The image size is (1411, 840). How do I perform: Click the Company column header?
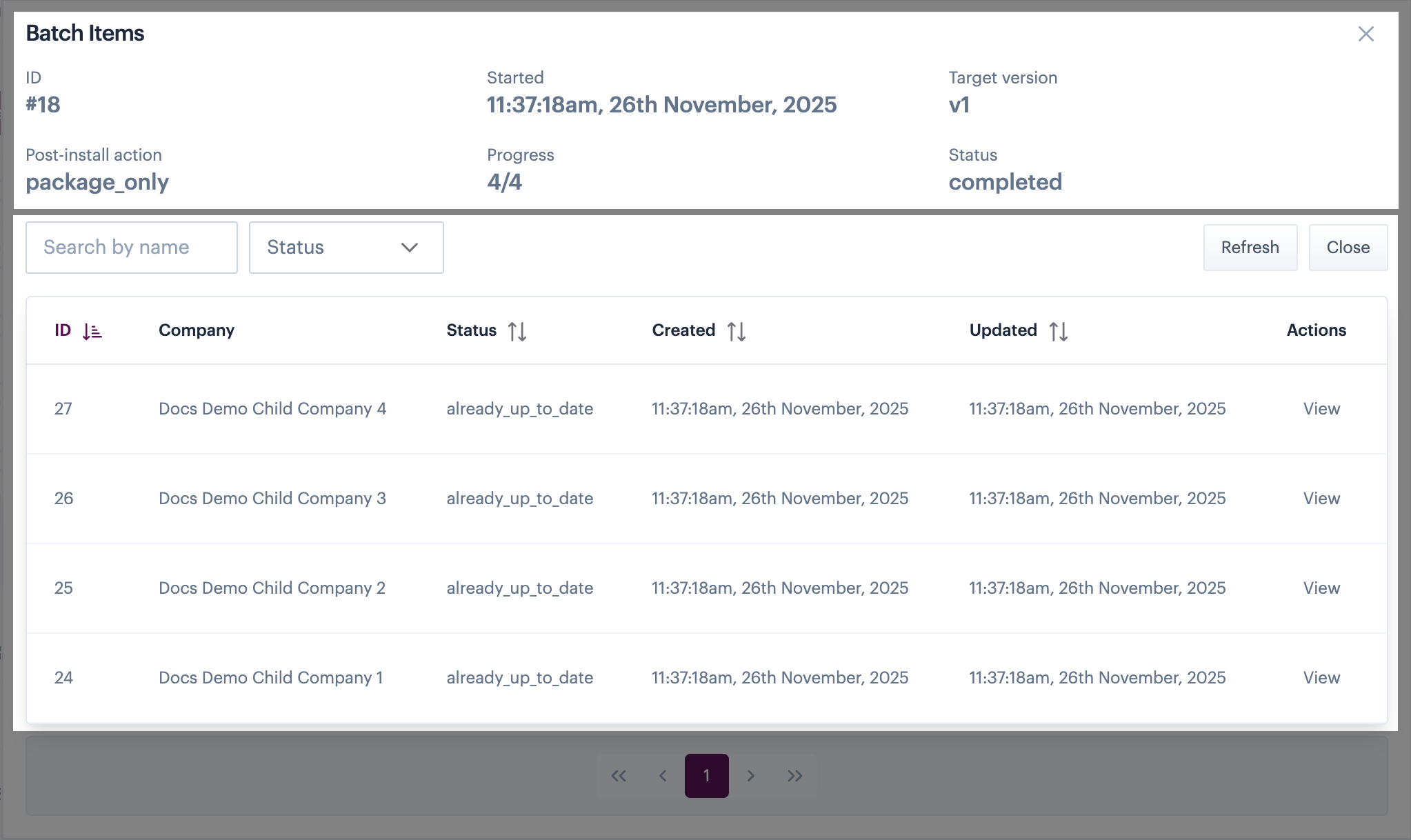pyautogui.click(x=197, y=330)
